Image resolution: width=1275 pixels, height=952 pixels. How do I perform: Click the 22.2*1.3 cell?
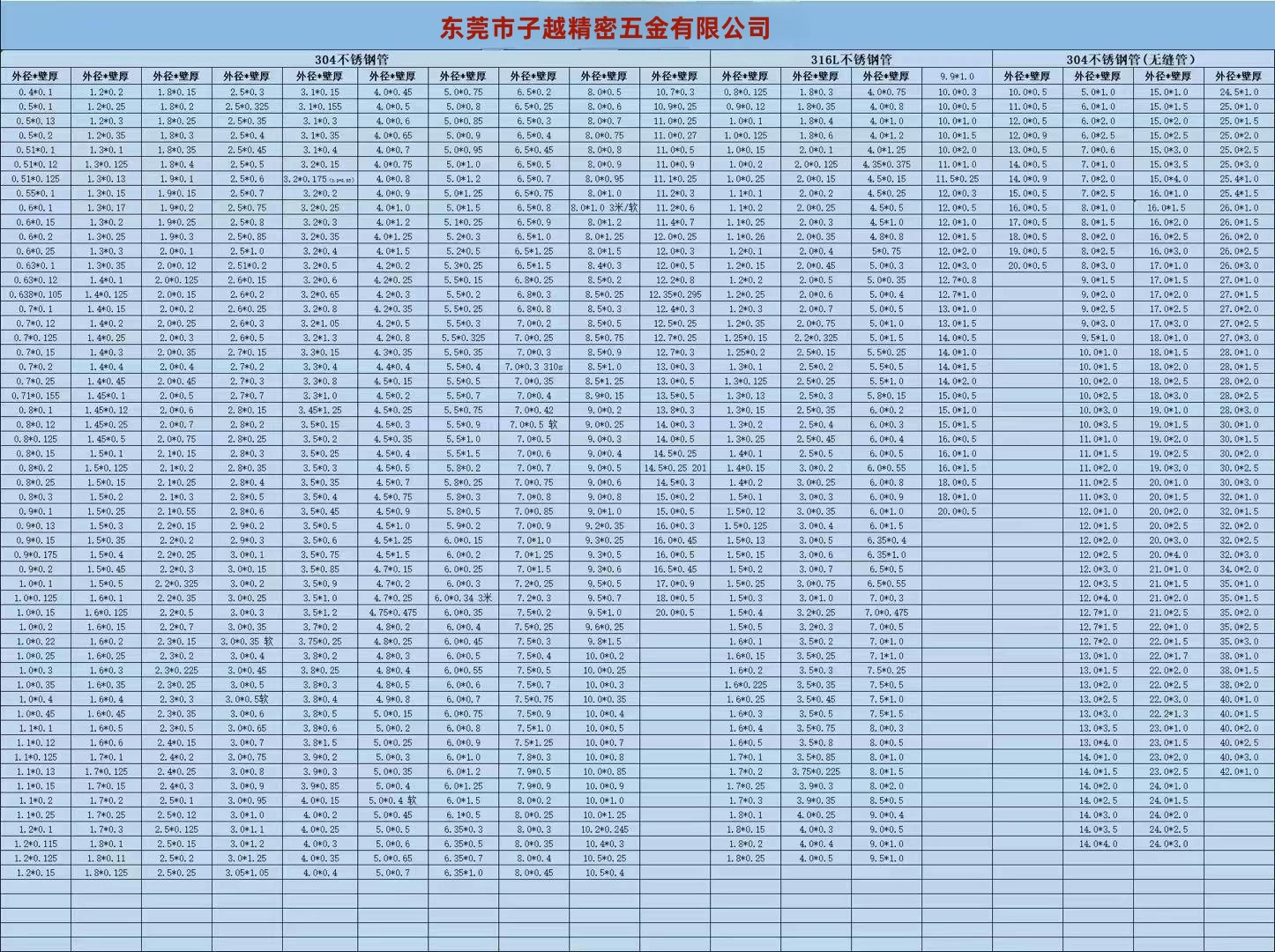pyautogui.click(x=1168, y=714)
